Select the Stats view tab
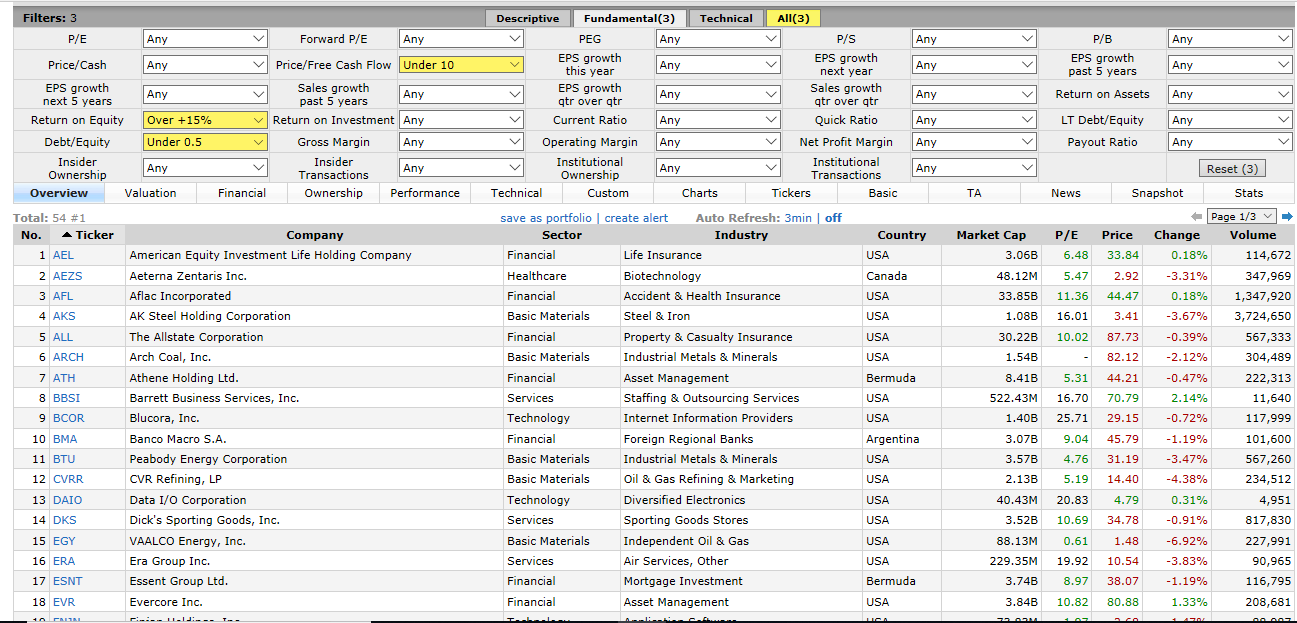 tap(1249, 193)
